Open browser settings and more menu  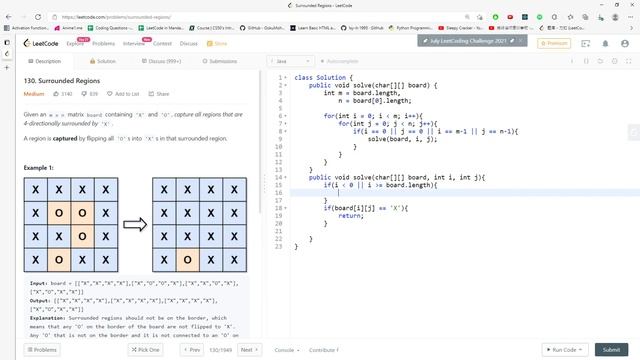pyautogui.click(x=631, y=17)
